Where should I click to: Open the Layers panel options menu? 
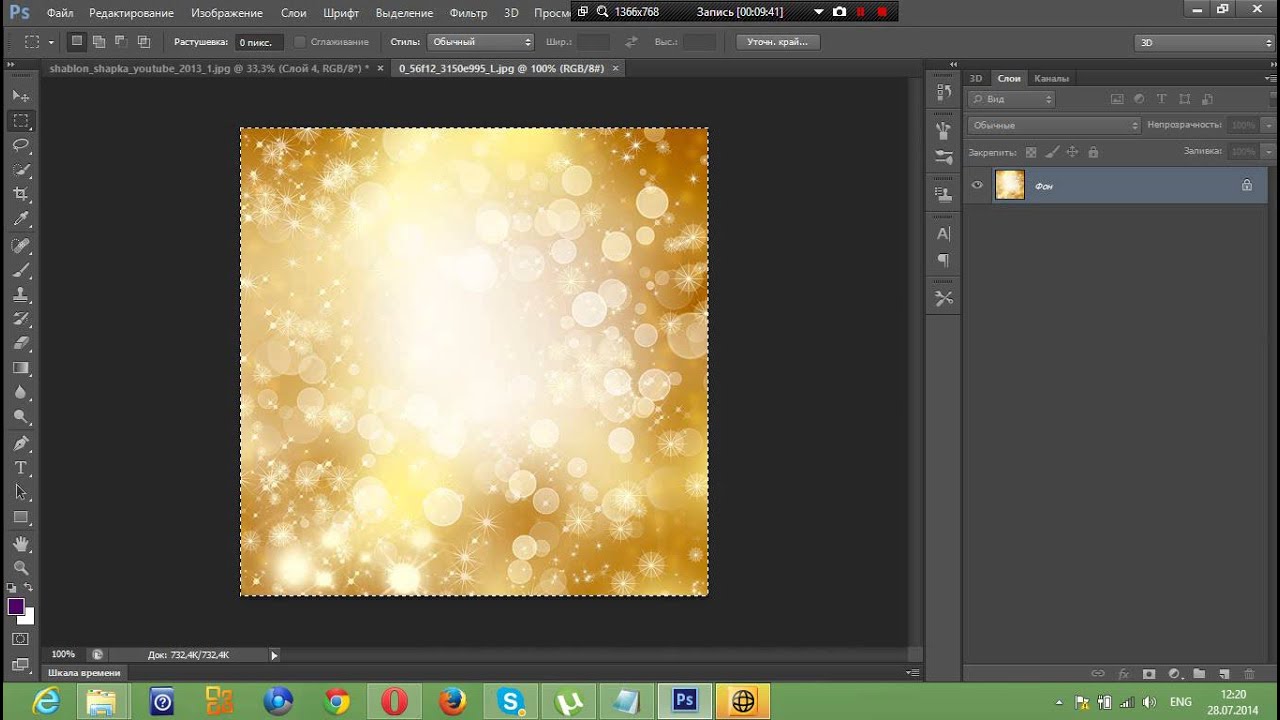point(1268,78)
